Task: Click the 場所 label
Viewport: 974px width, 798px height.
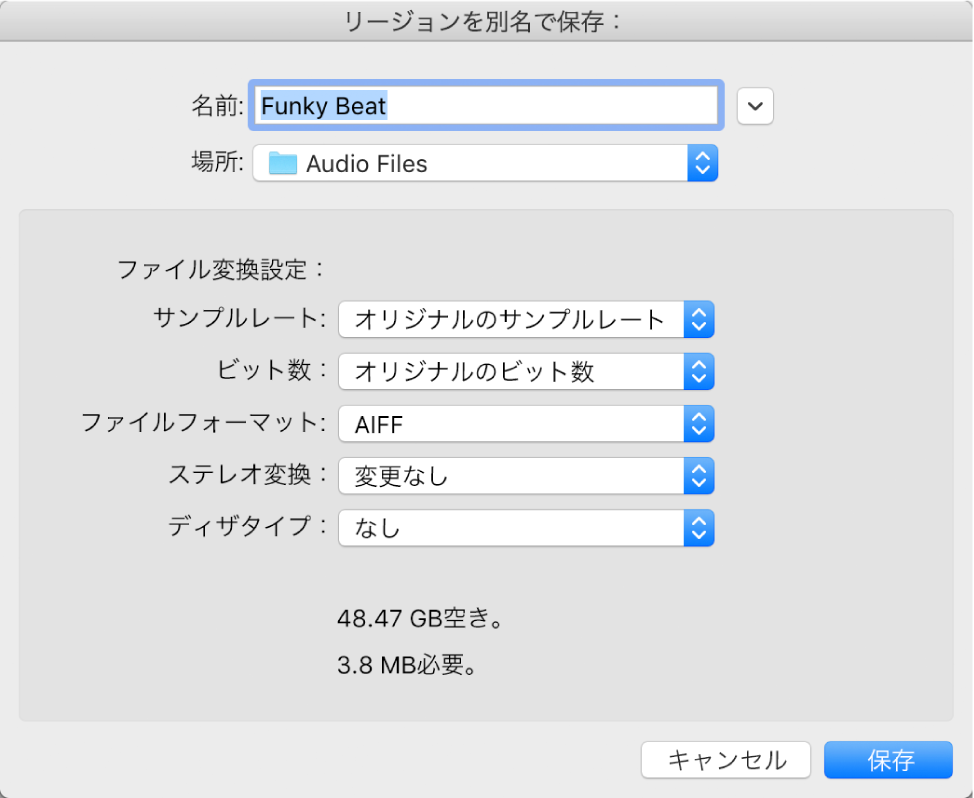Action: point(217,162)
